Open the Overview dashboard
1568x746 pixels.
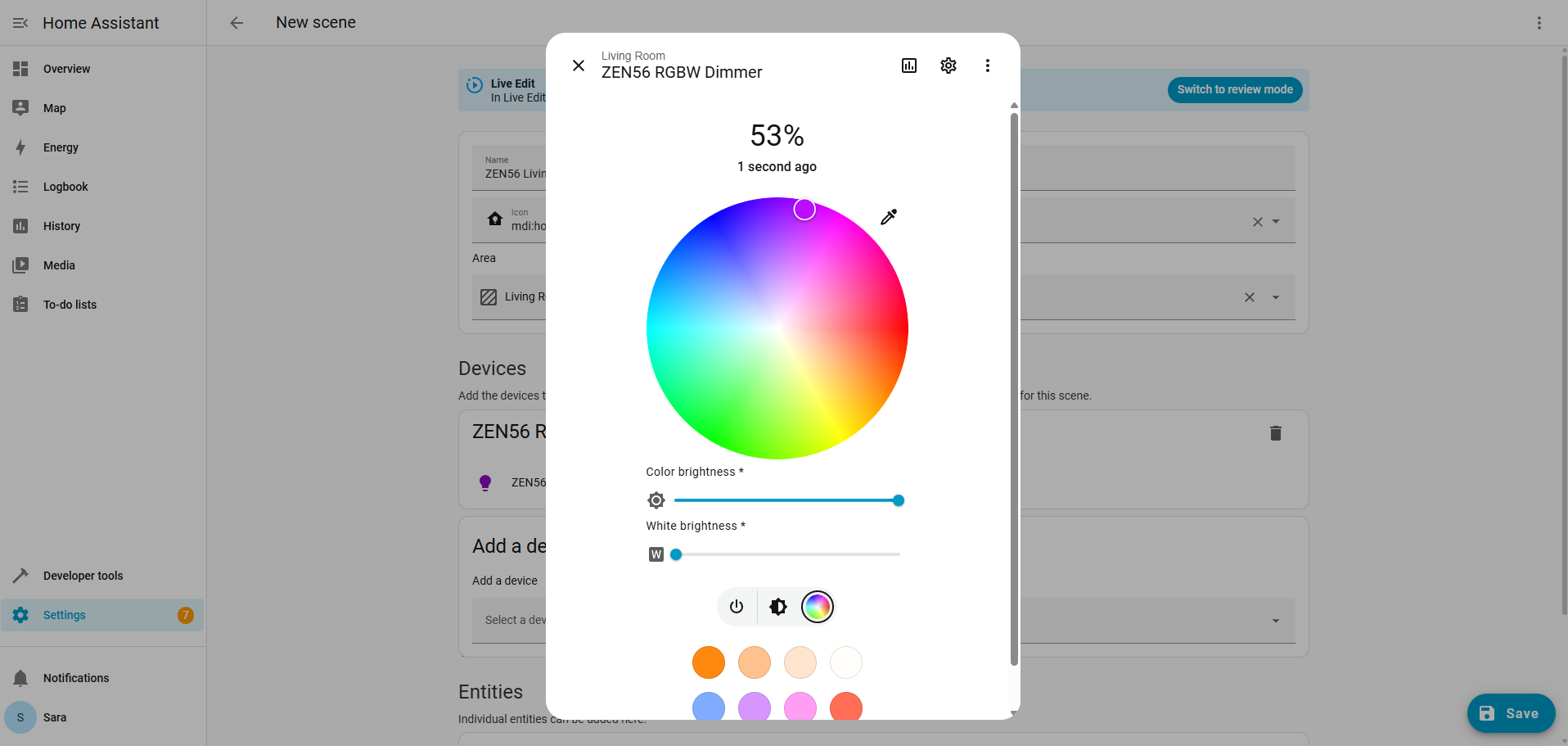[x=102, y=69]
